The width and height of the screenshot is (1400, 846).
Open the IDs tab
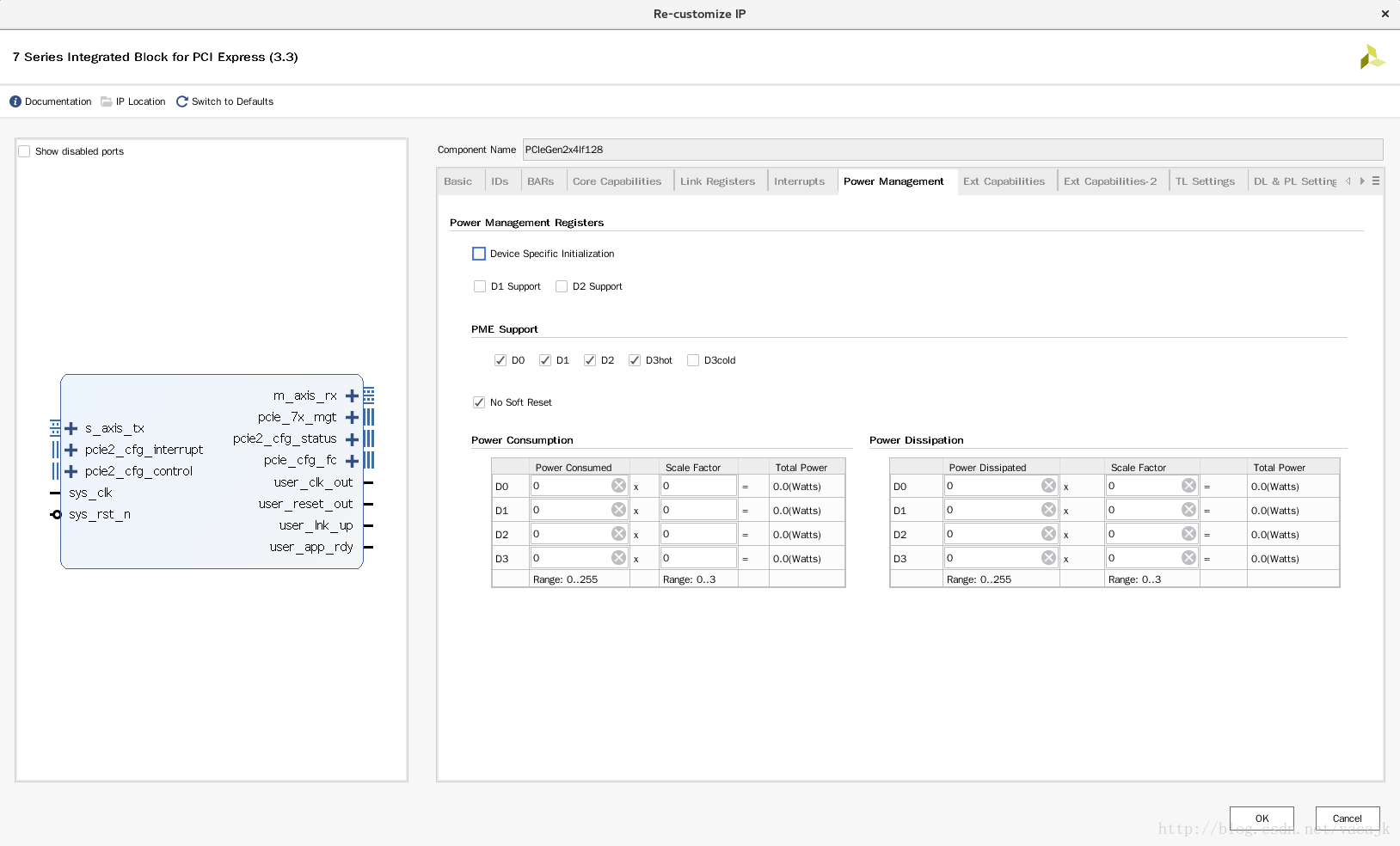[x=500, y=181]
